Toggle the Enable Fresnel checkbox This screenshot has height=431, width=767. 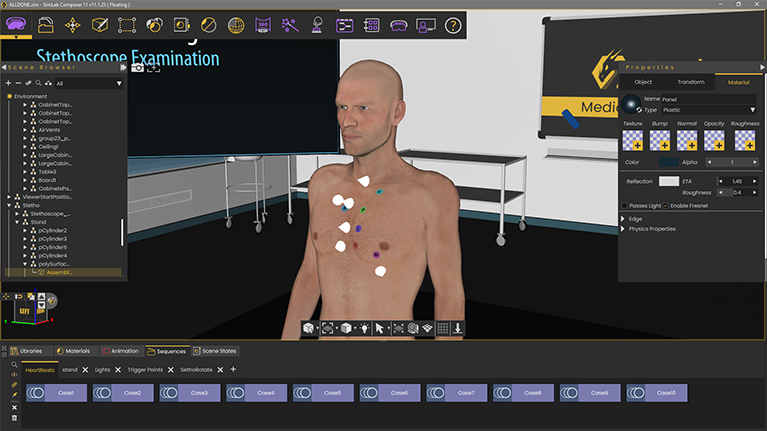point(666,205)
